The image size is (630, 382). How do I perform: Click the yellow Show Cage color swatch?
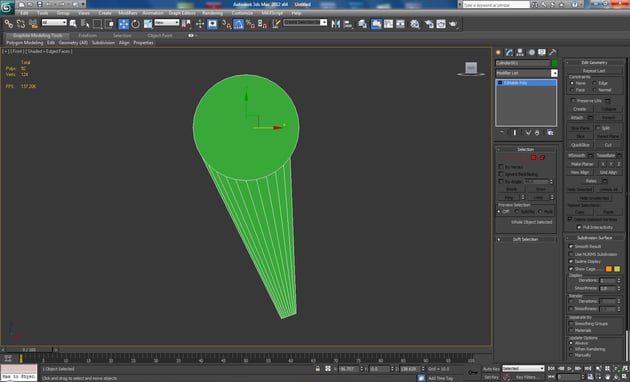coord(617,269)
